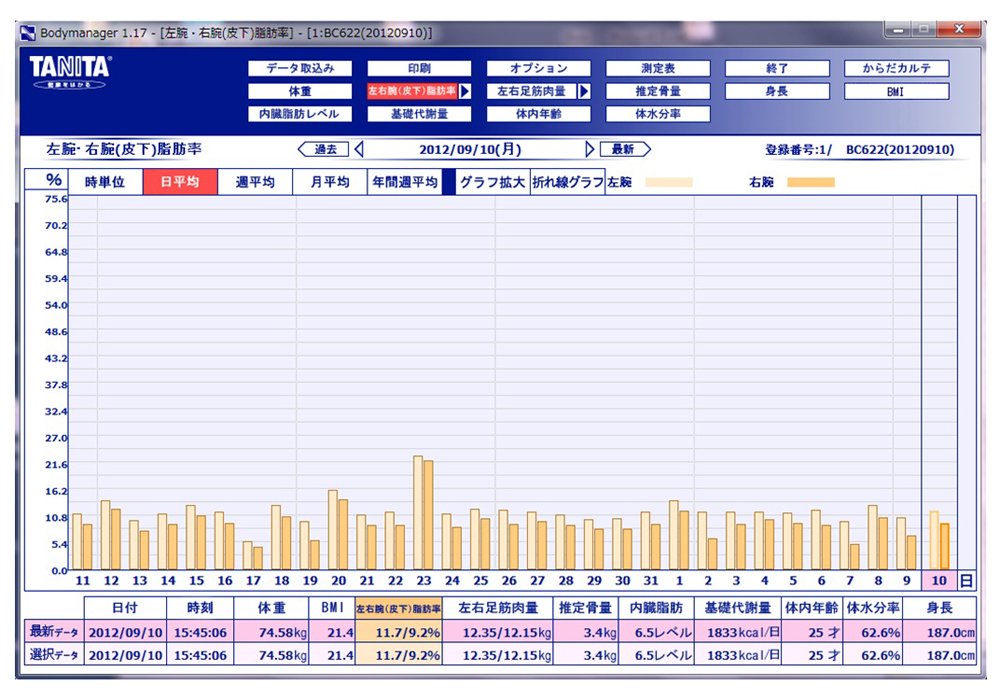Click the 日 label at the axis end

pyautogui.click(x=966, y=580)
